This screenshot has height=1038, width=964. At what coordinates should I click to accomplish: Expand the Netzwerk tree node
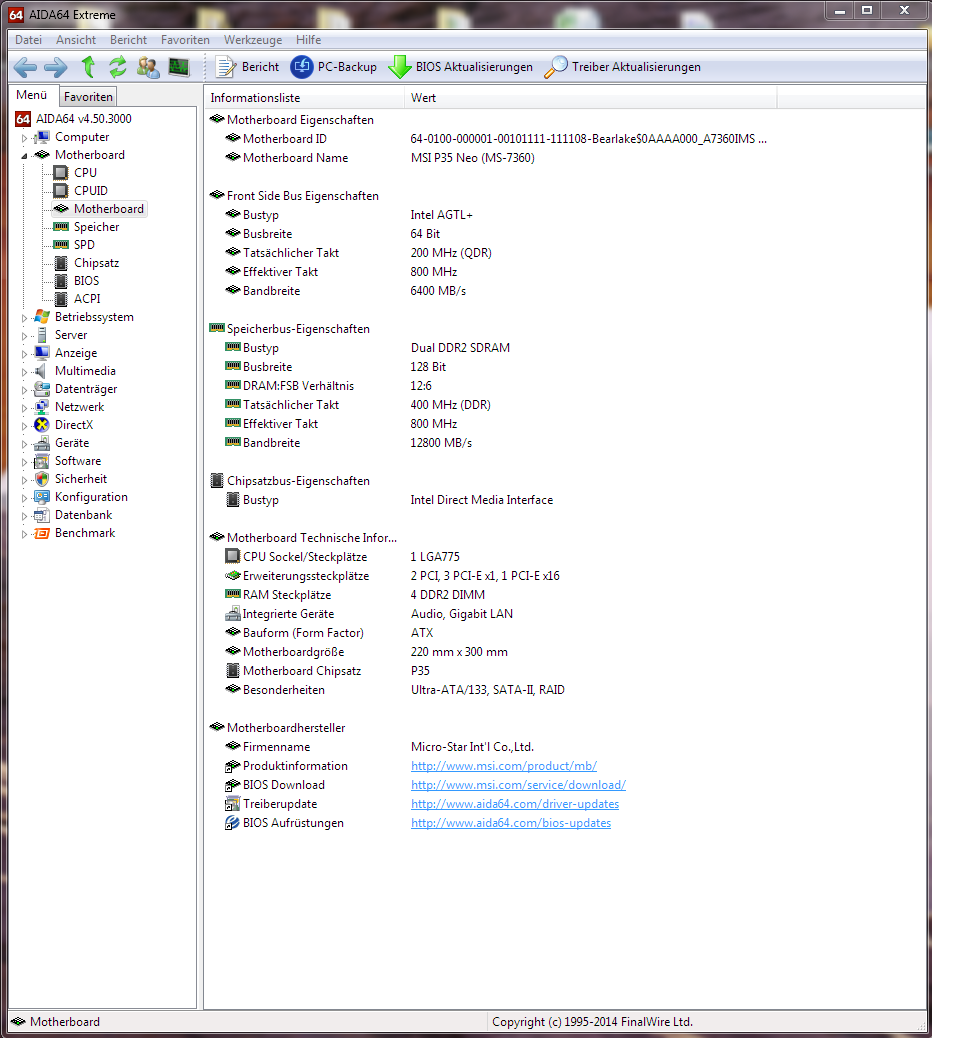click(24, 408)
